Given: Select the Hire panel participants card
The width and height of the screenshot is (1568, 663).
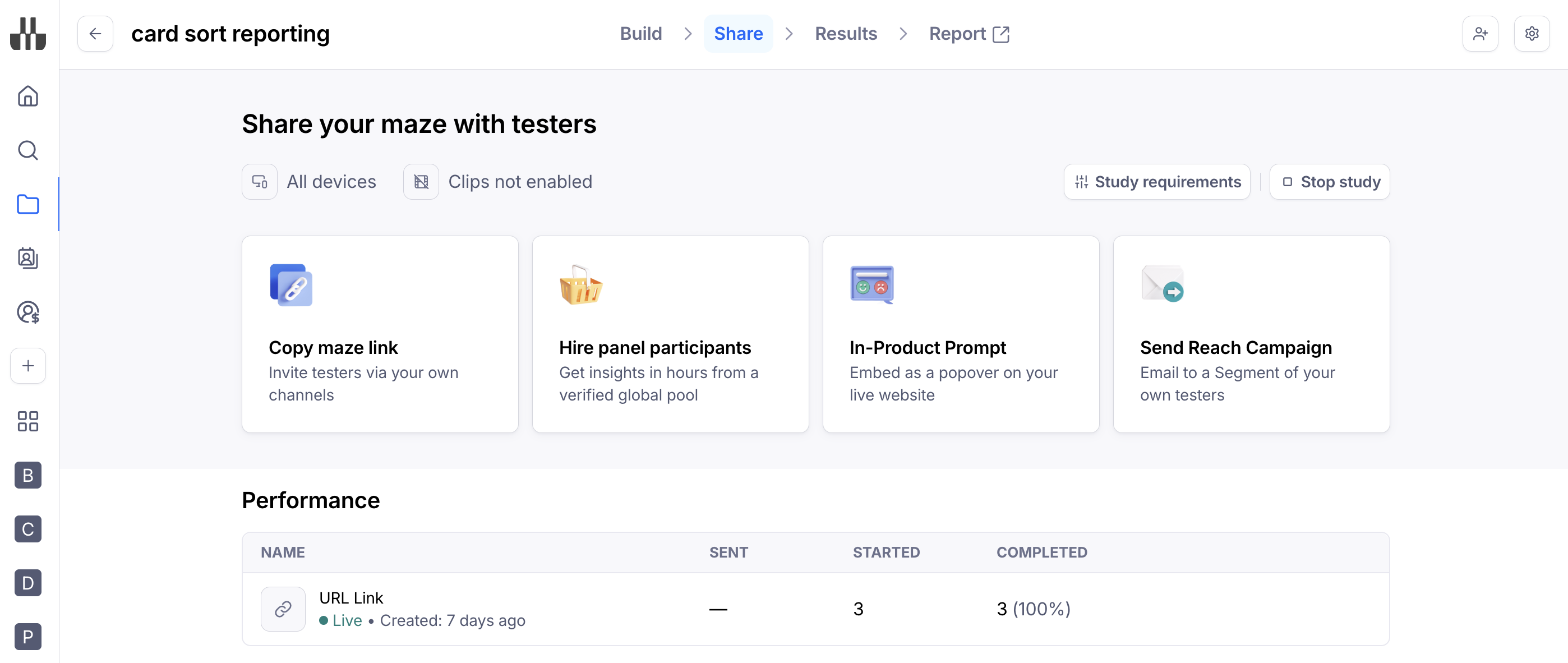Looking at the screenshot, I should point(670,334).
